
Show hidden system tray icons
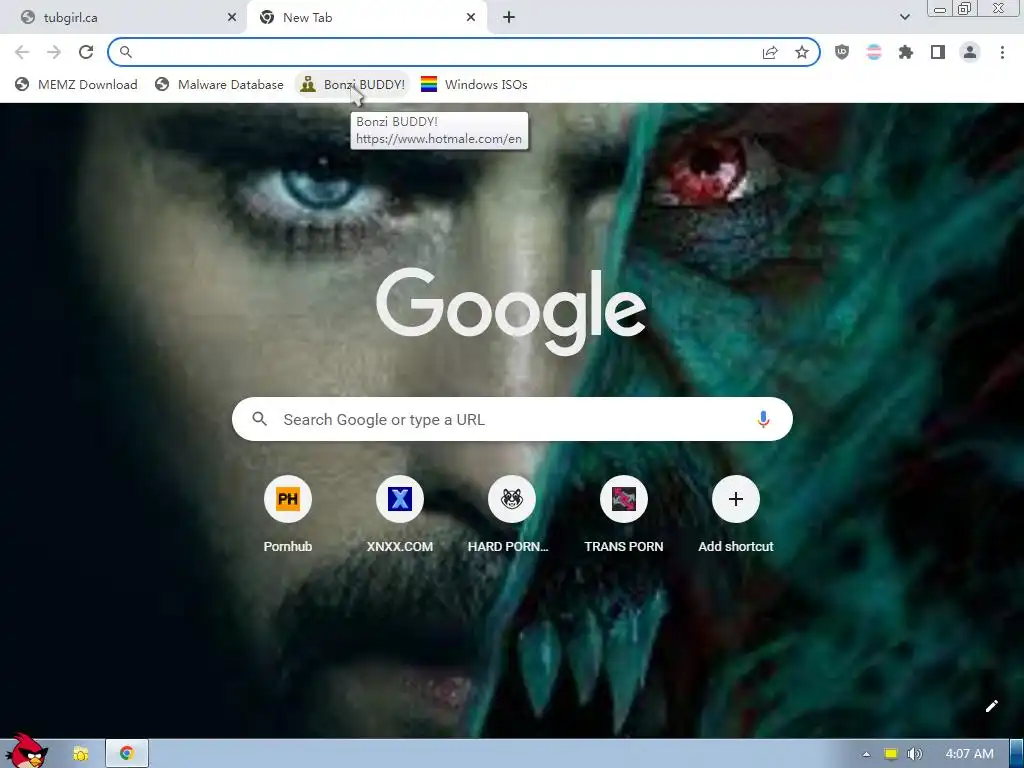(x=866, y=754)
